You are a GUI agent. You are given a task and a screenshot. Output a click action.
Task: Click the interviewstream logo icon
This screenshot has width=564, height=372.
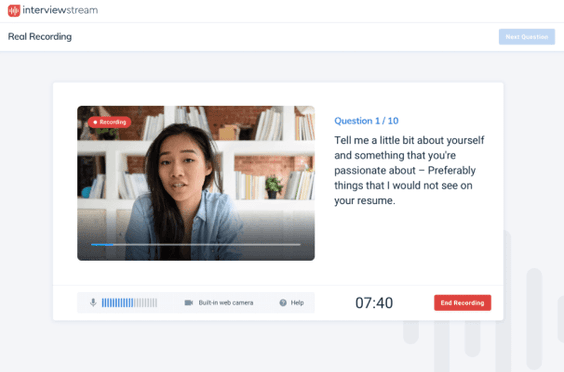[x=14, y=10]
